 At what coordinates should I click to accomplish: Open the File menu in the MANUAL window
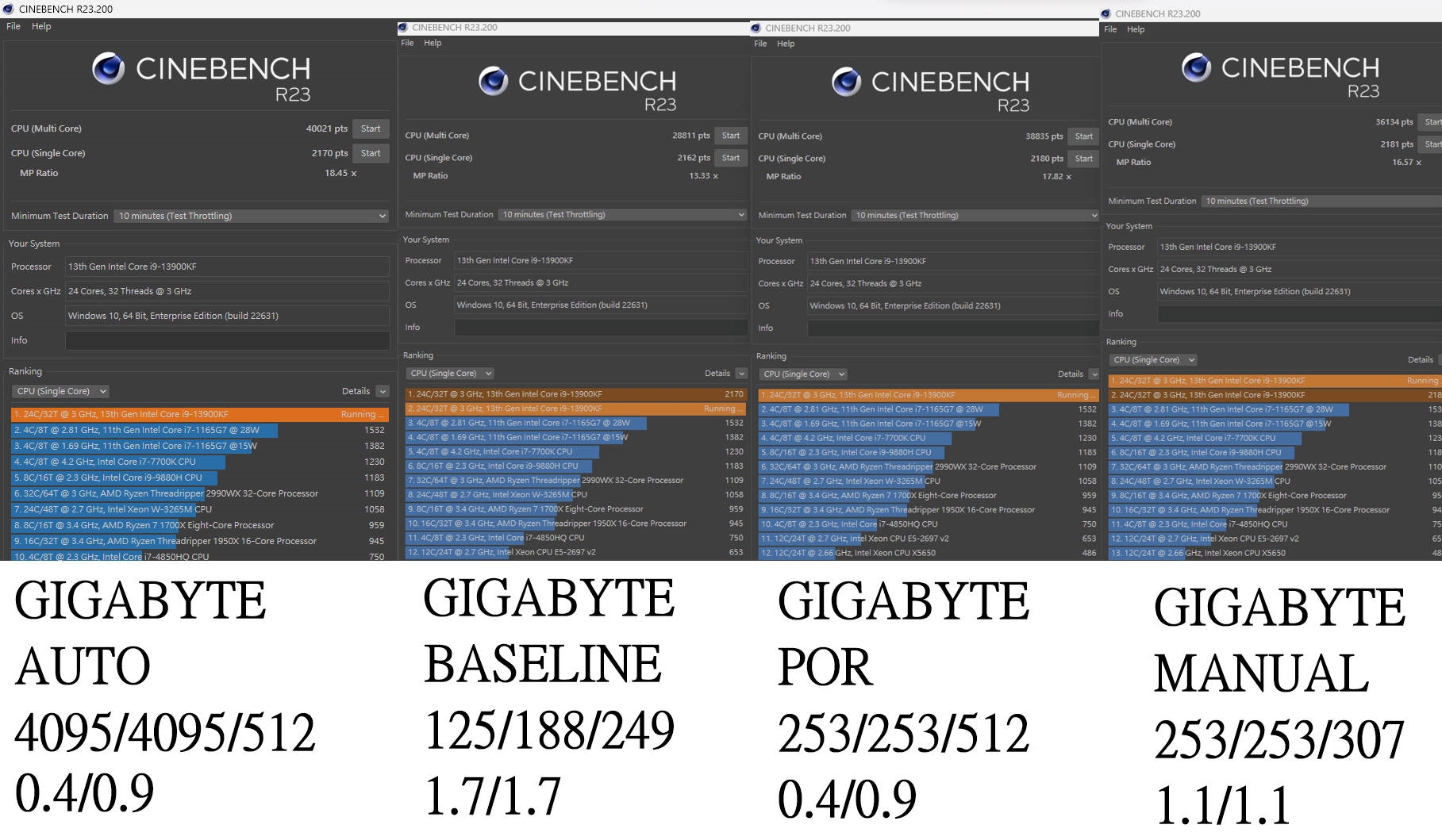click(x=1110, y=29)
